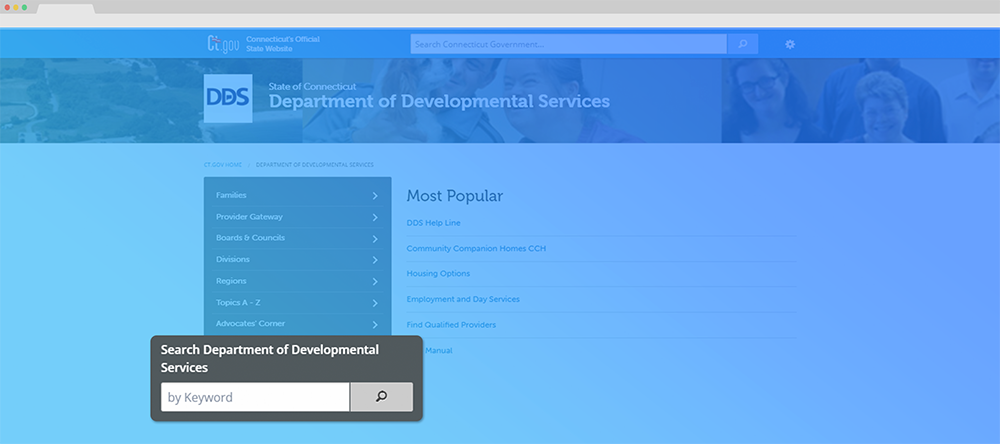
Task: Click the DDS logo tile
Action: (x=228, y=98)
